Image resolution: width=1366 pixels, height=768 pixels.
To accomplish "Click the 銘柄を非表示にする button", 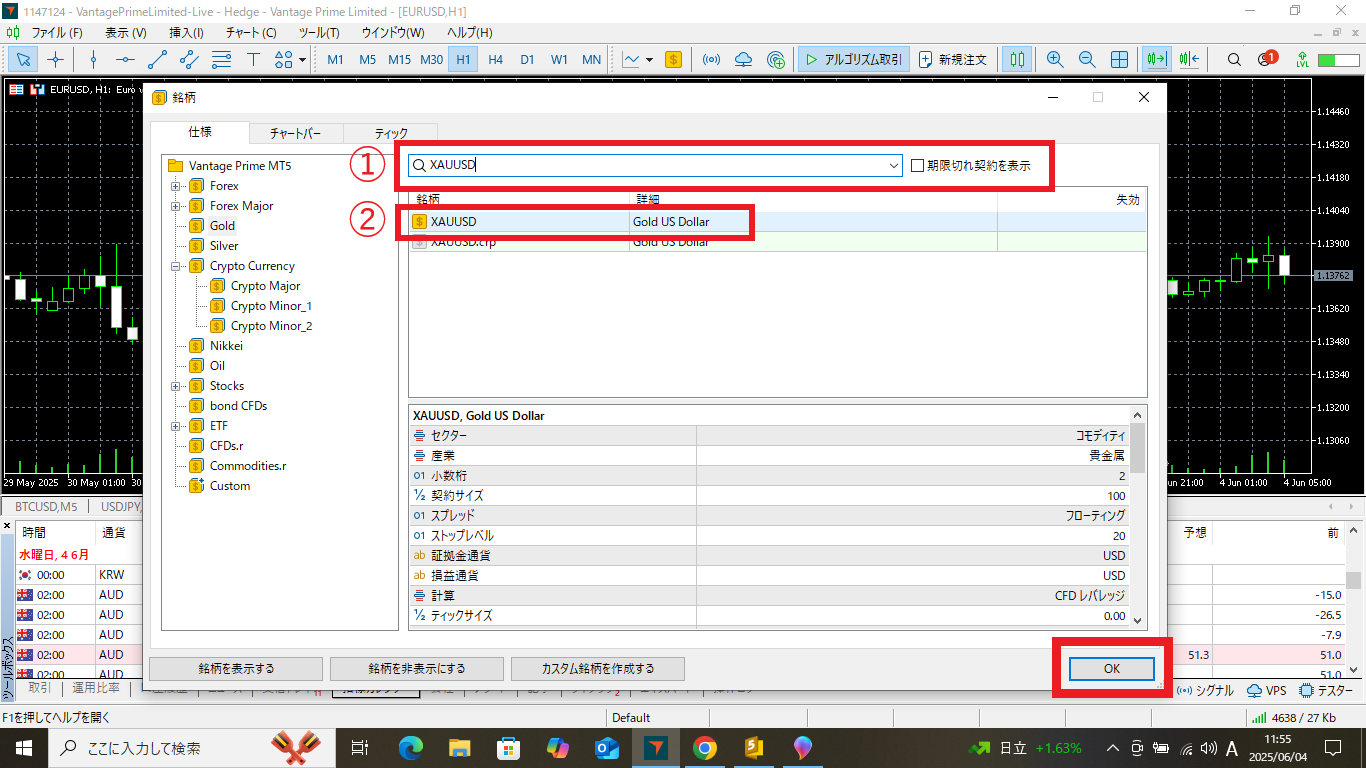I will click(x=416, y=668).
